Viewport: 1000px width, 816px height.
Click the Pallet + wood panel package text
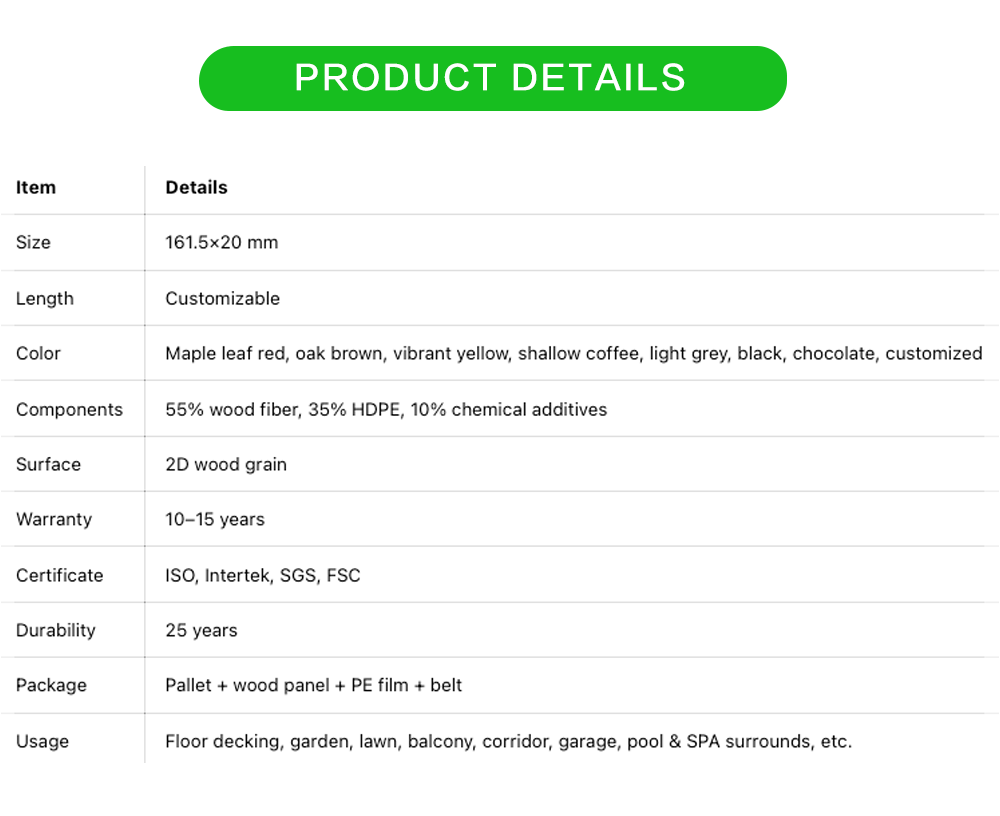point(313,686)
